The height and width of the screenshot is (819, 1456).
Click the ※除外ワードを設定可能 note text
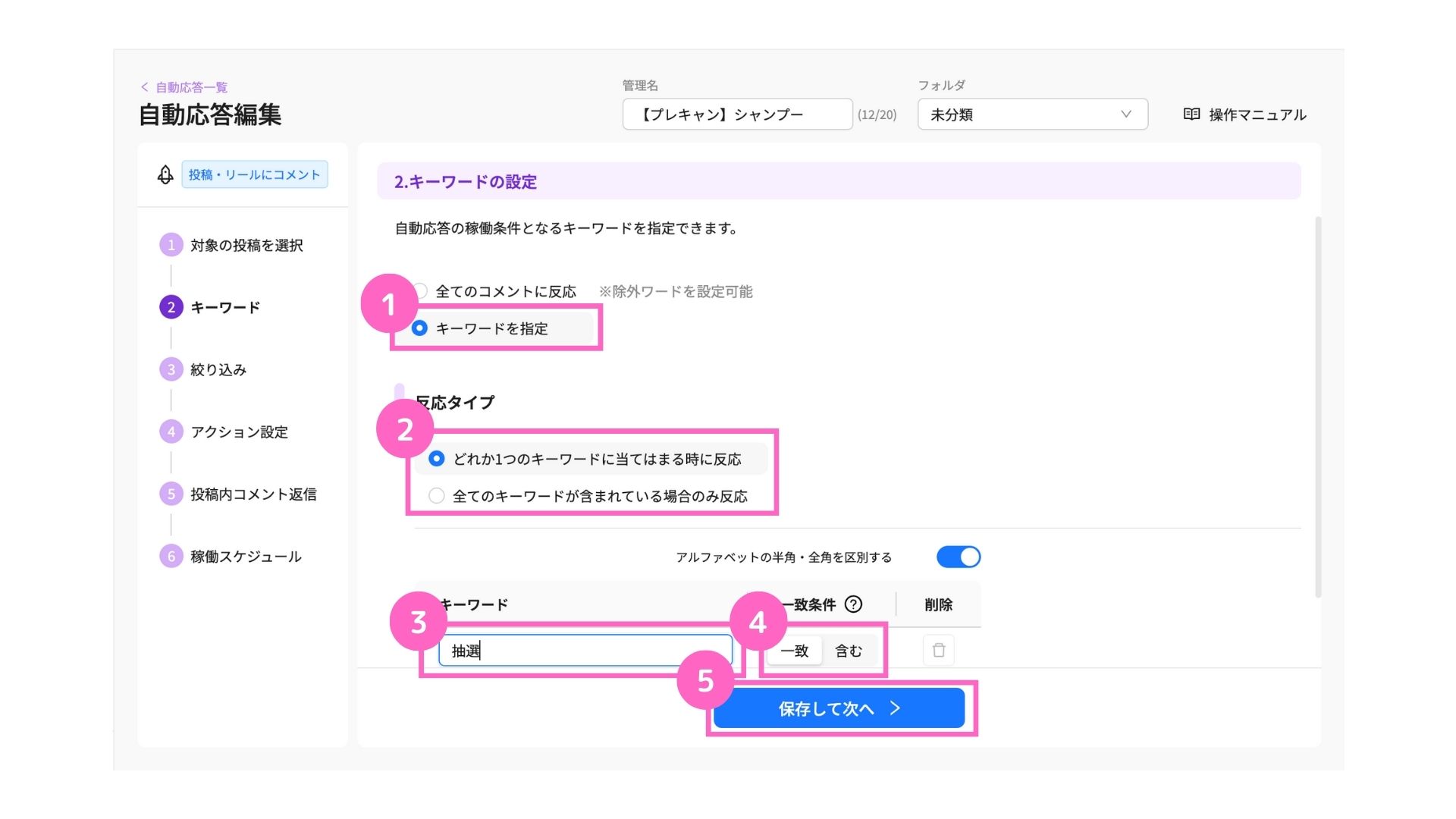[x=676, y=291]
